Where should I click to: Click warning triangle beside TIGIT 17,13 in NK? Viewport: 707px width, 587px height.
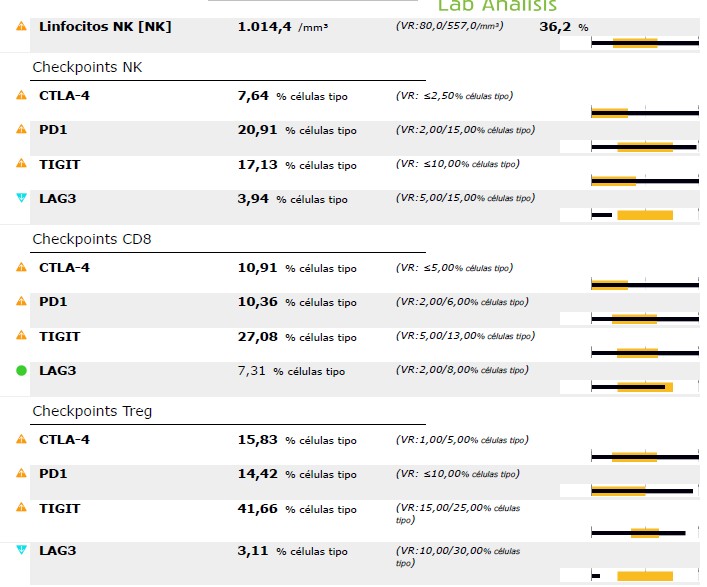21,164
